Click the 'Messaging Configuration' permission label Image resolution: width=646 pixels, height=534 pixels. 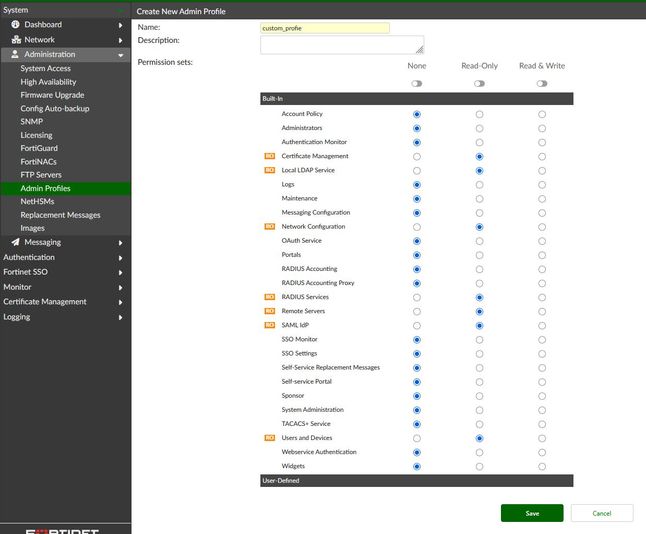(x=316, y=212)
